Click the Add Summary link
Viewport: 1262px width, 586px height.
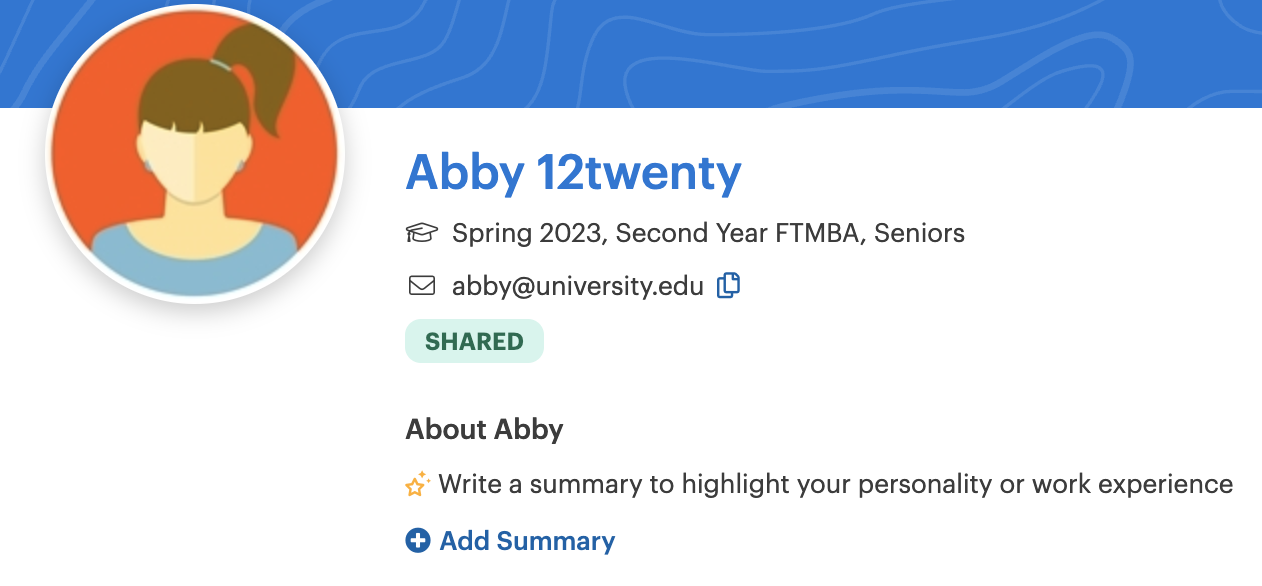pyautogui.click(x=510, y=541)
